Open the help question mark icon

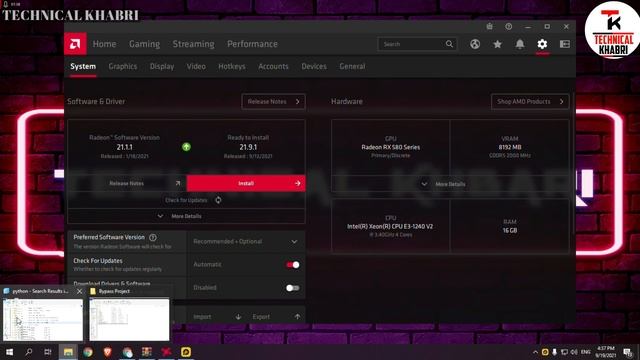click(509, 27)
